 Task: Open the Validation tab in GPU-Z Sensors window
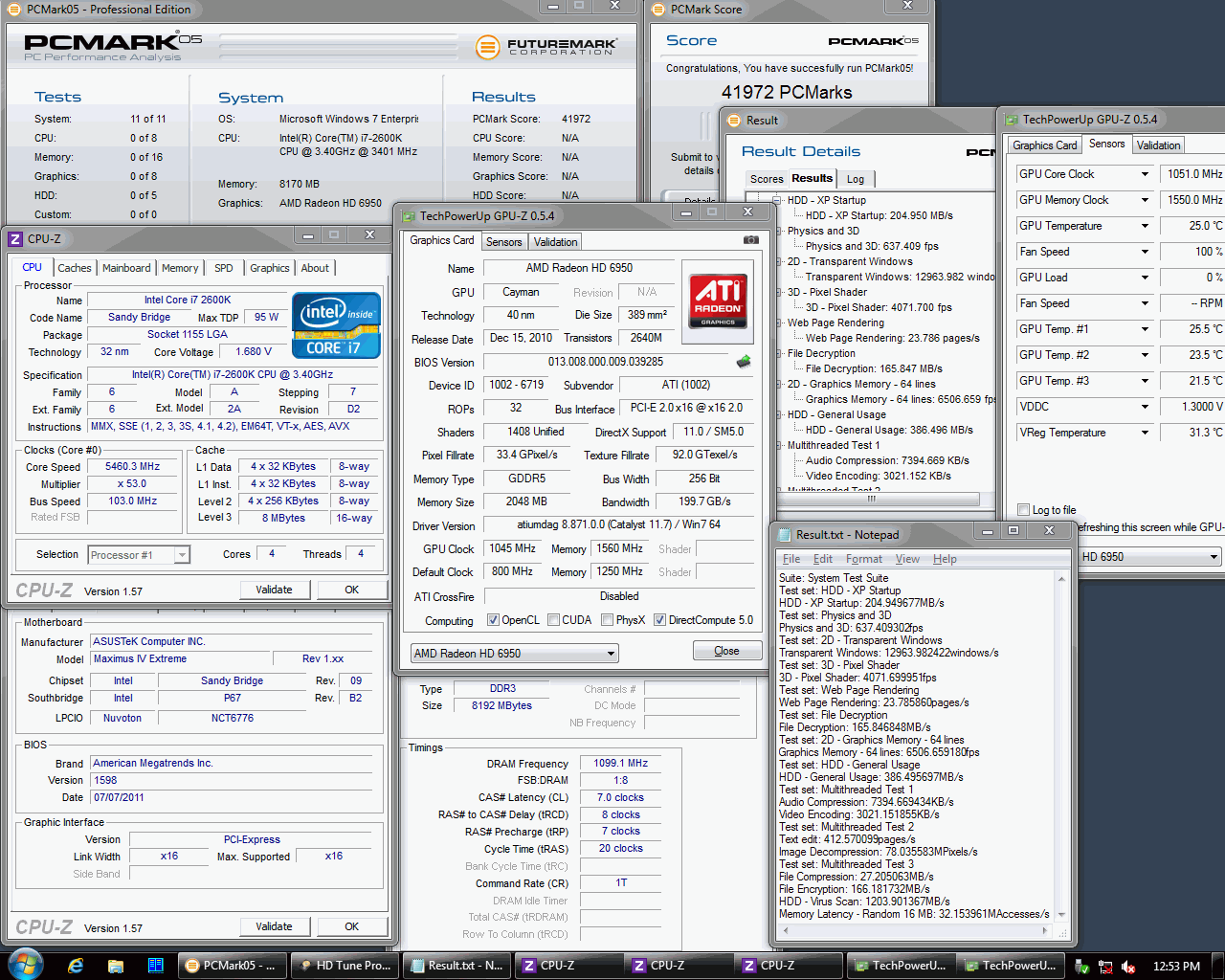point(1159,145)
